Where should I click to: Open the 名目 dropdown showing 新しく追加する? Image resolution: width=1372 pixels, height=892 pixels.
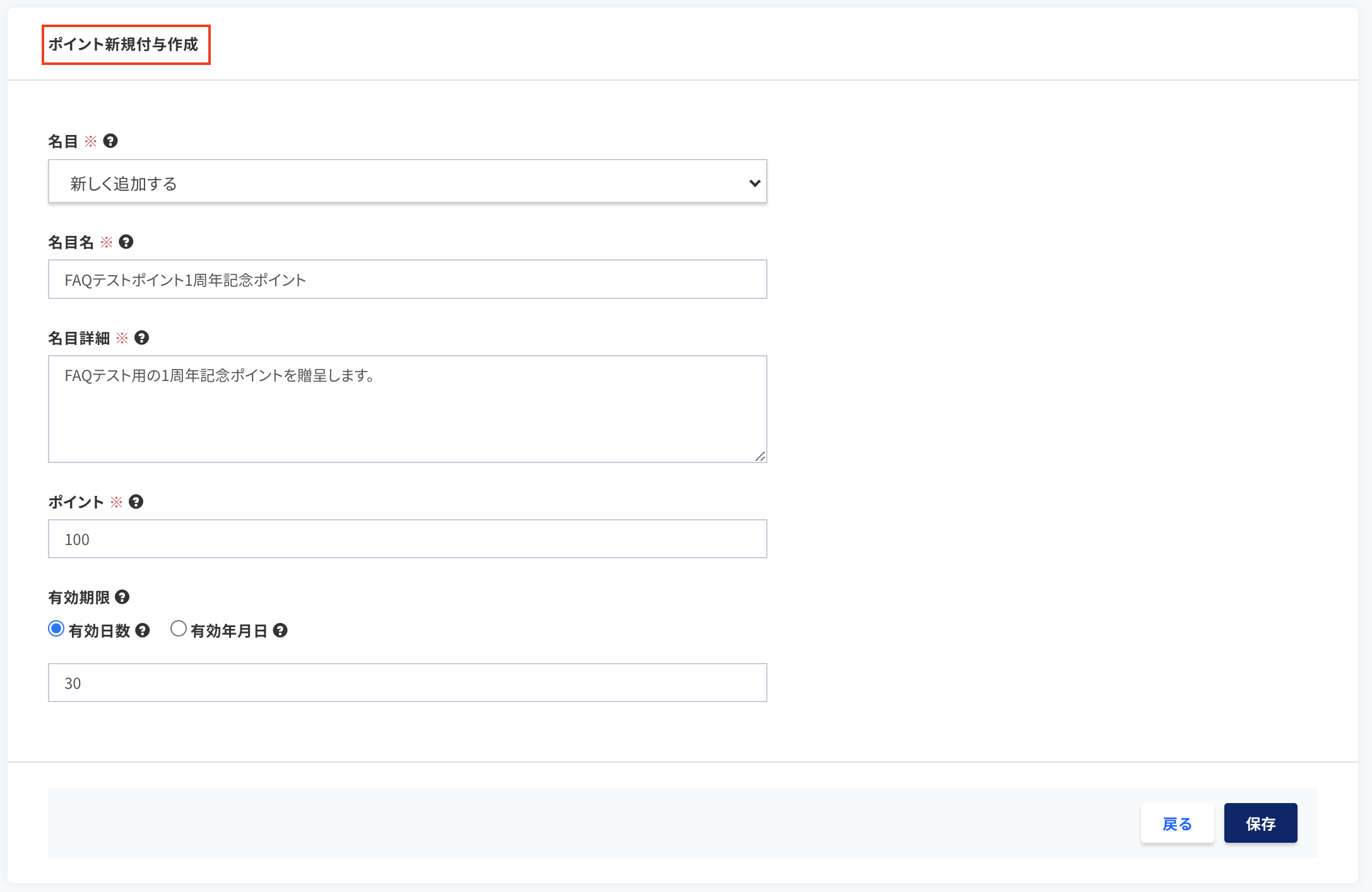(408, 182)
